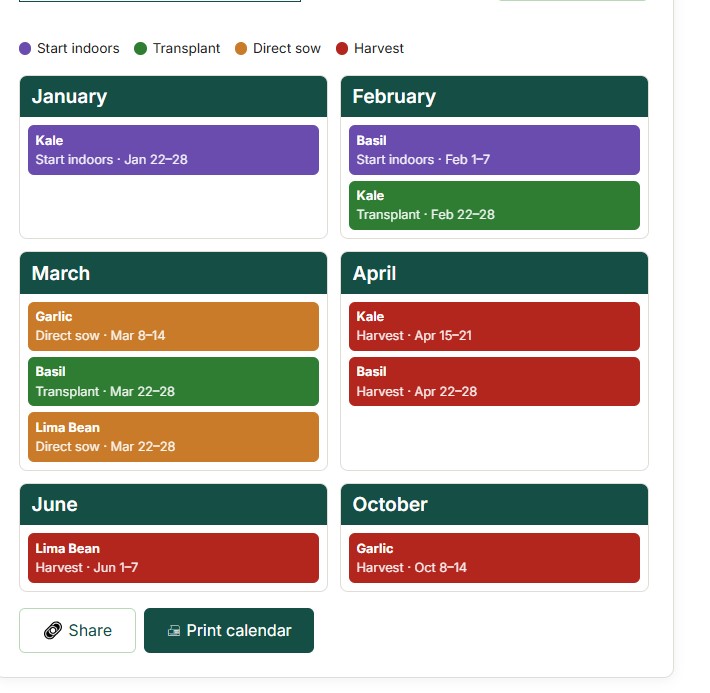
Task: Click the link icon on the Share button
Action: pyautogui.click(x=53, y=630)
